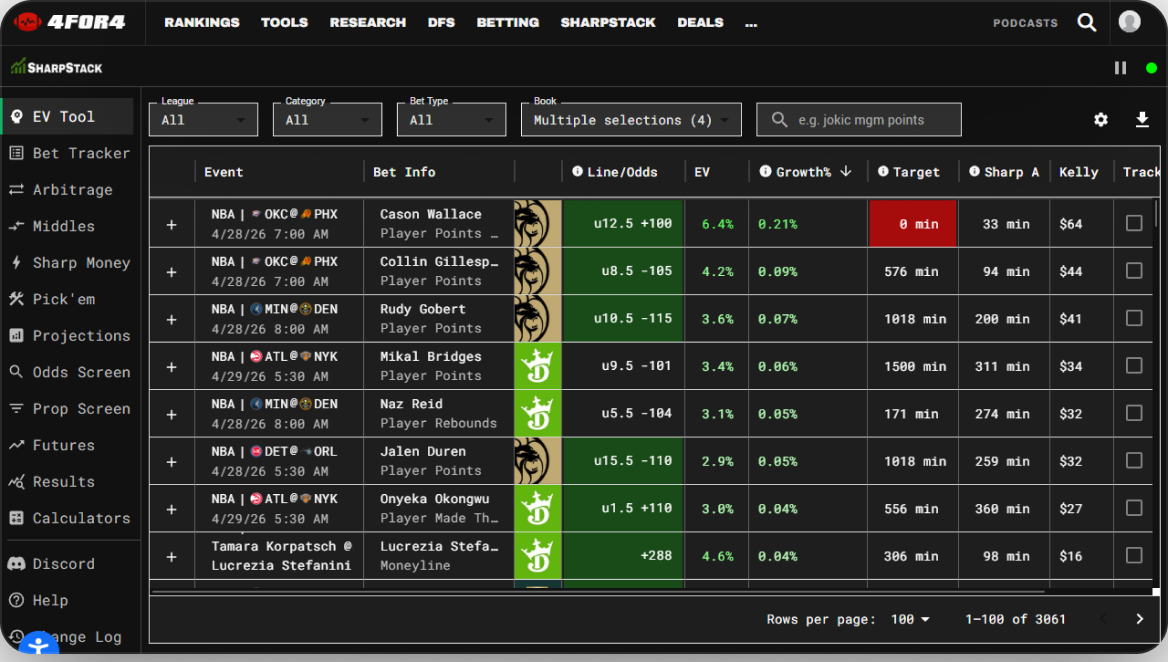Image resolution: width=1168 pixels, height=662 pixels.
Task: Click DraftKings logo in Onyeka Okongwu row
Action: click(x=537, y=509)
